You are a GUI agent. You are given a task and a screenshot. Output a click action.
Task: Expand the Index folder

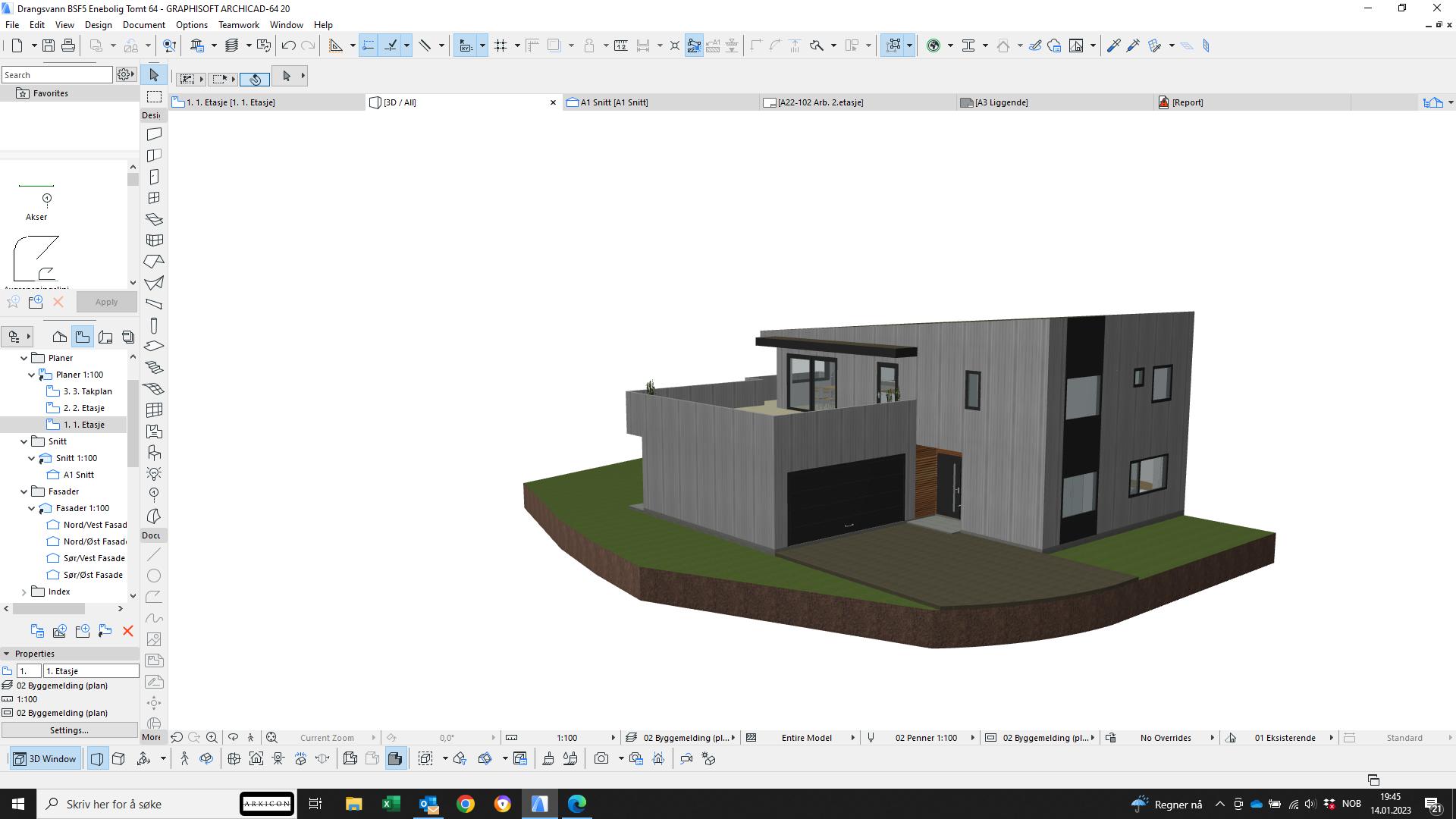point(24,591)
